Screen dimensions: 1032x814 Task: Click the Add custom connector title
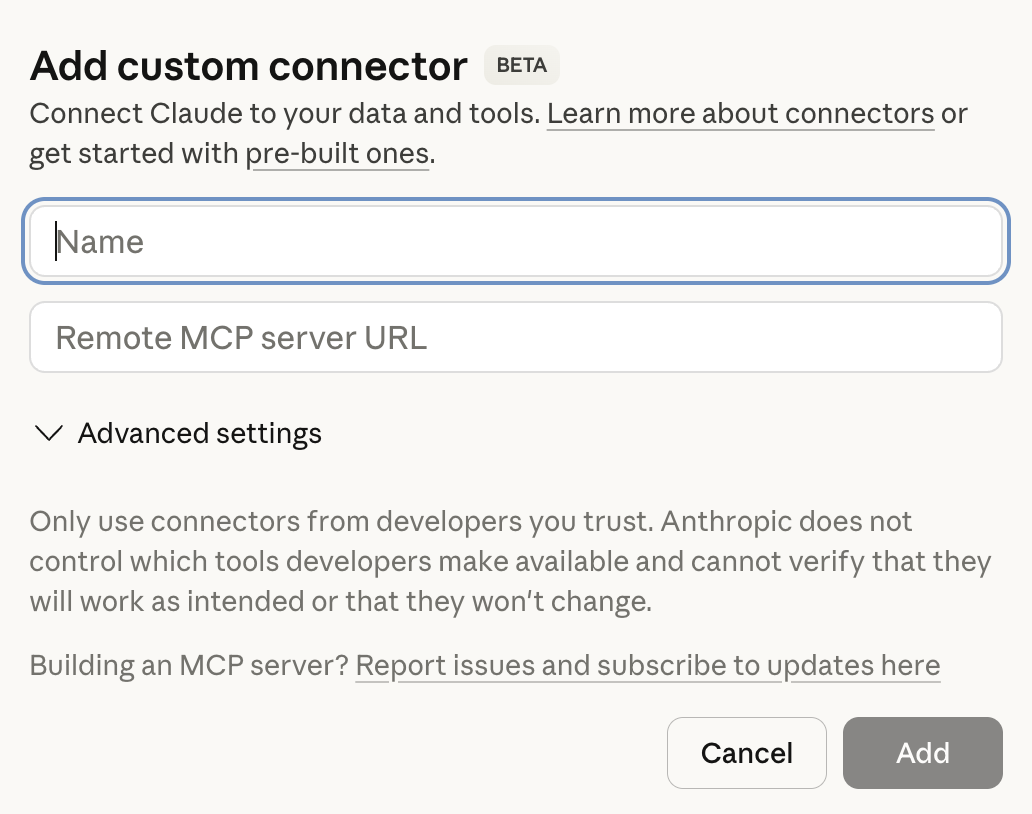[247, 65]
